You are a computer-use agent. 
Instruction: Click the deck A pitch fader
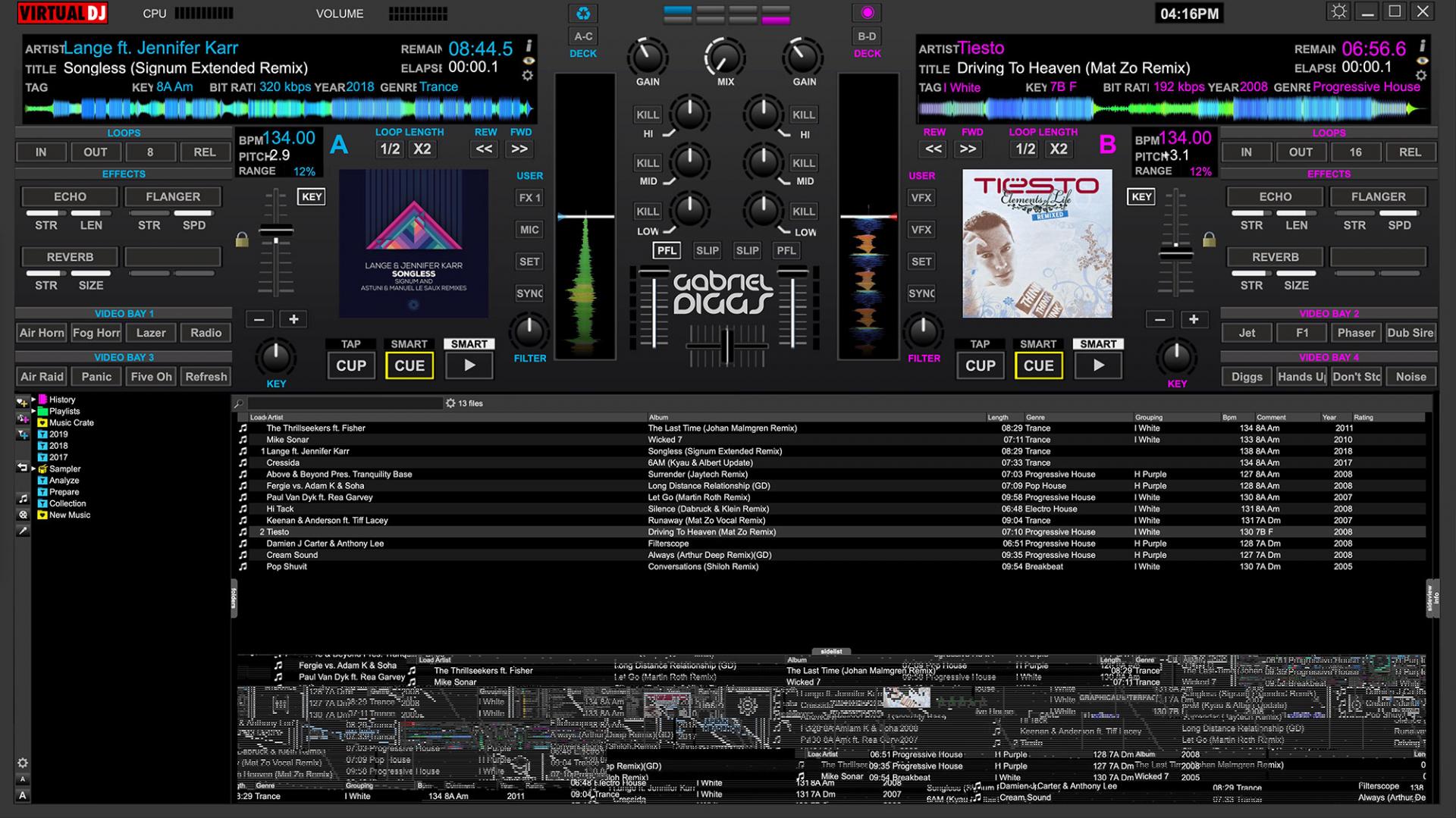[276, 231]
